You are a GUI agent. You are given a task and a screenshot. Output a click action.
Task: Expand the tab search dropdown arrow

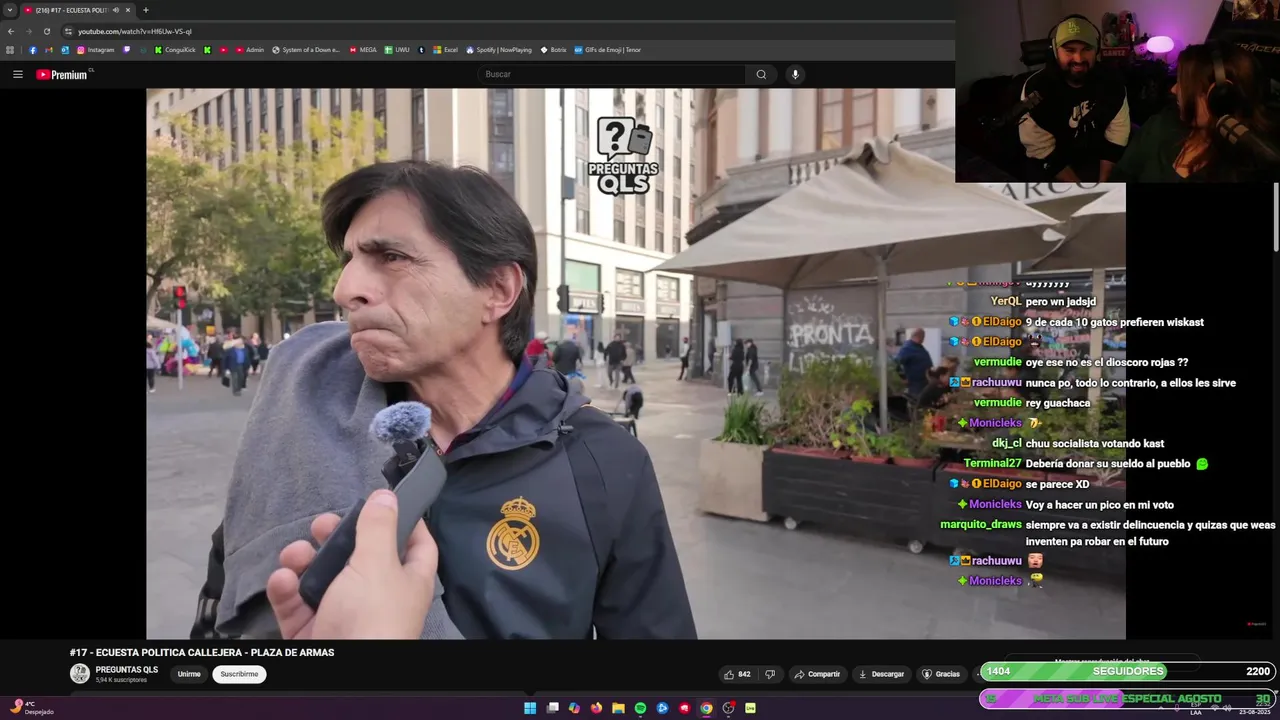[10, 10]
